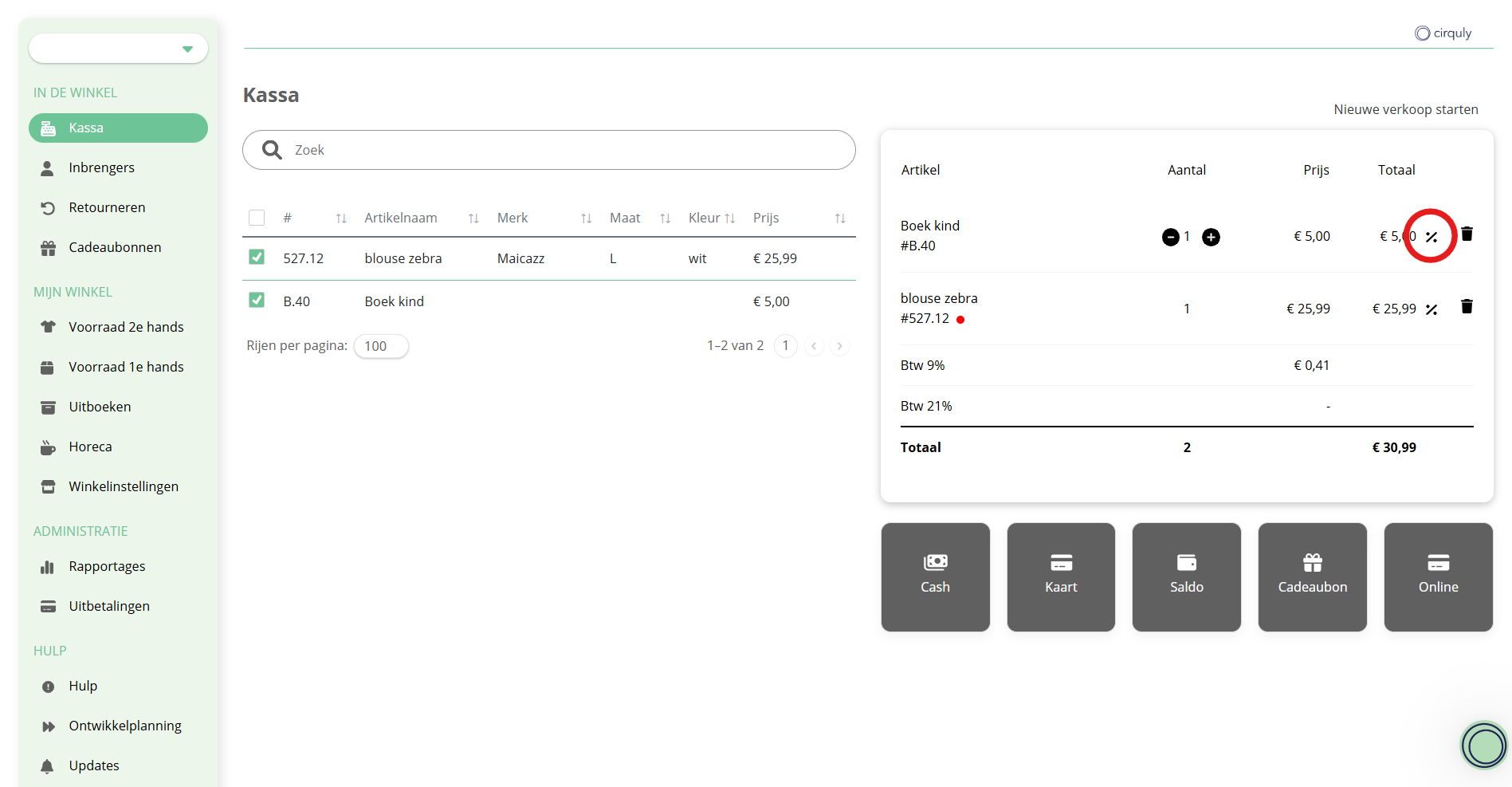
Task: Choose Online payment
Action: point(1439,577)
